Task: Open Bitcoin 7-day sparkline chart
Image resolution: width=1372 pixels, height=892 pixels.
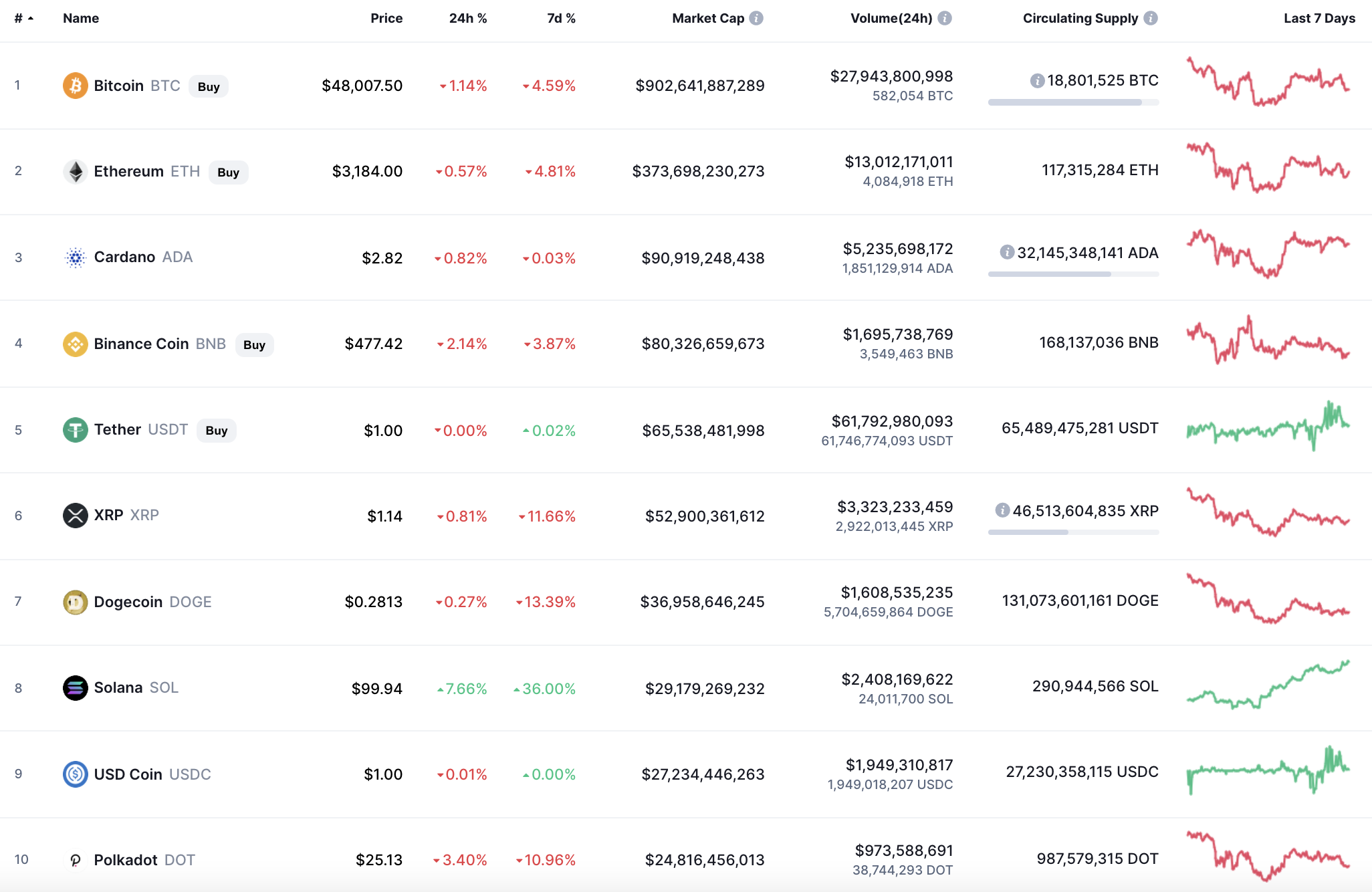Action: pyautogui.click(x=1268, y=82)
